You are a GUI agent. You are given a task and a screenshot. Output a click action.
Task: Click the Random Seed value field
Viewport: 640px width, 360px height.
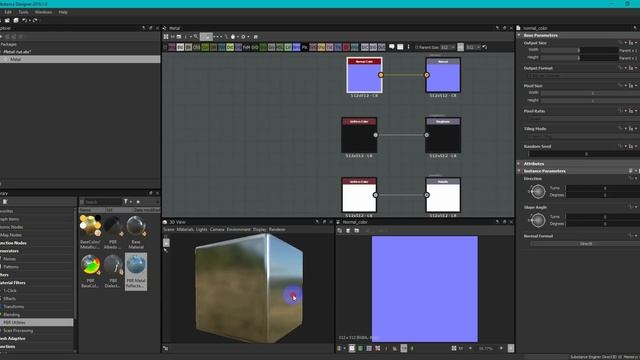(x=584, y=154)
